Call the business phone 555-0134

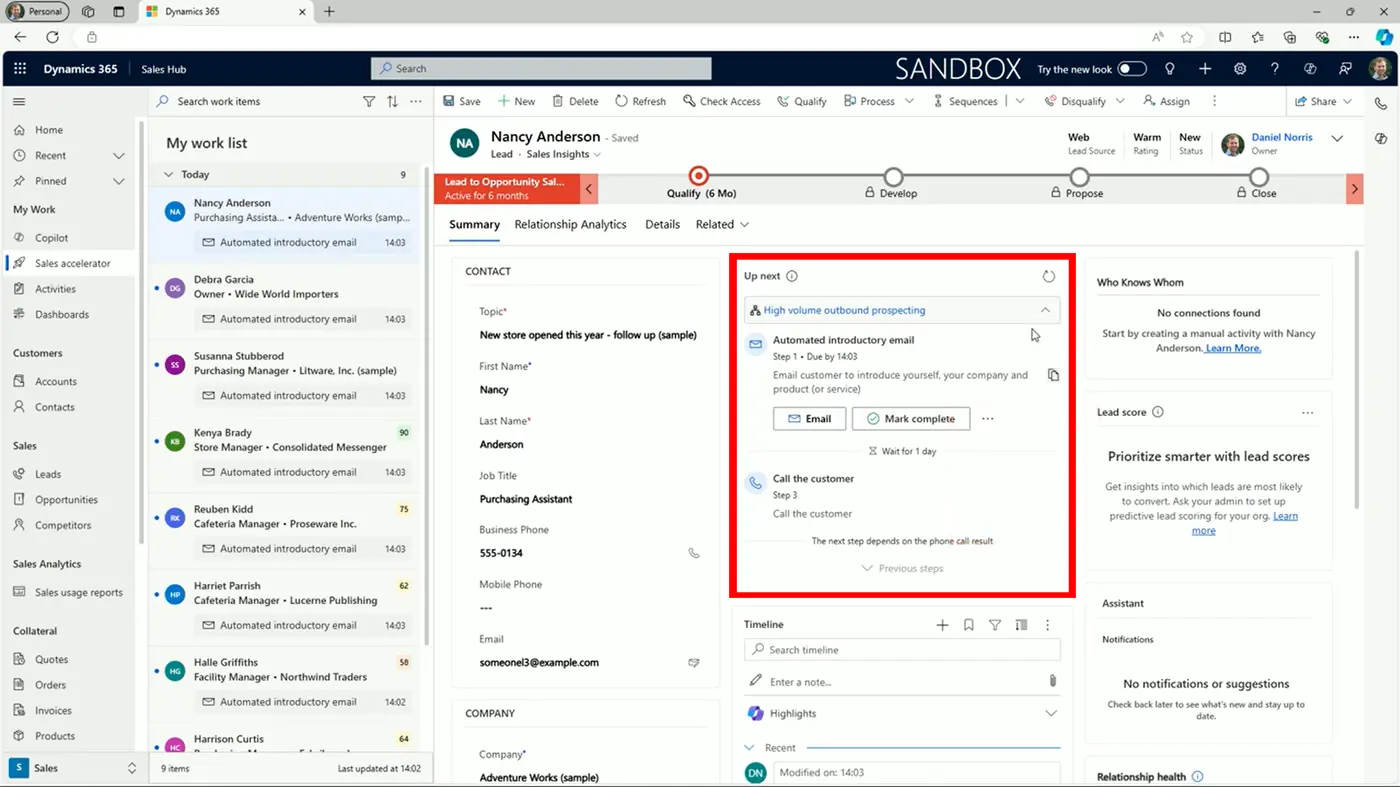click(694, 552)
